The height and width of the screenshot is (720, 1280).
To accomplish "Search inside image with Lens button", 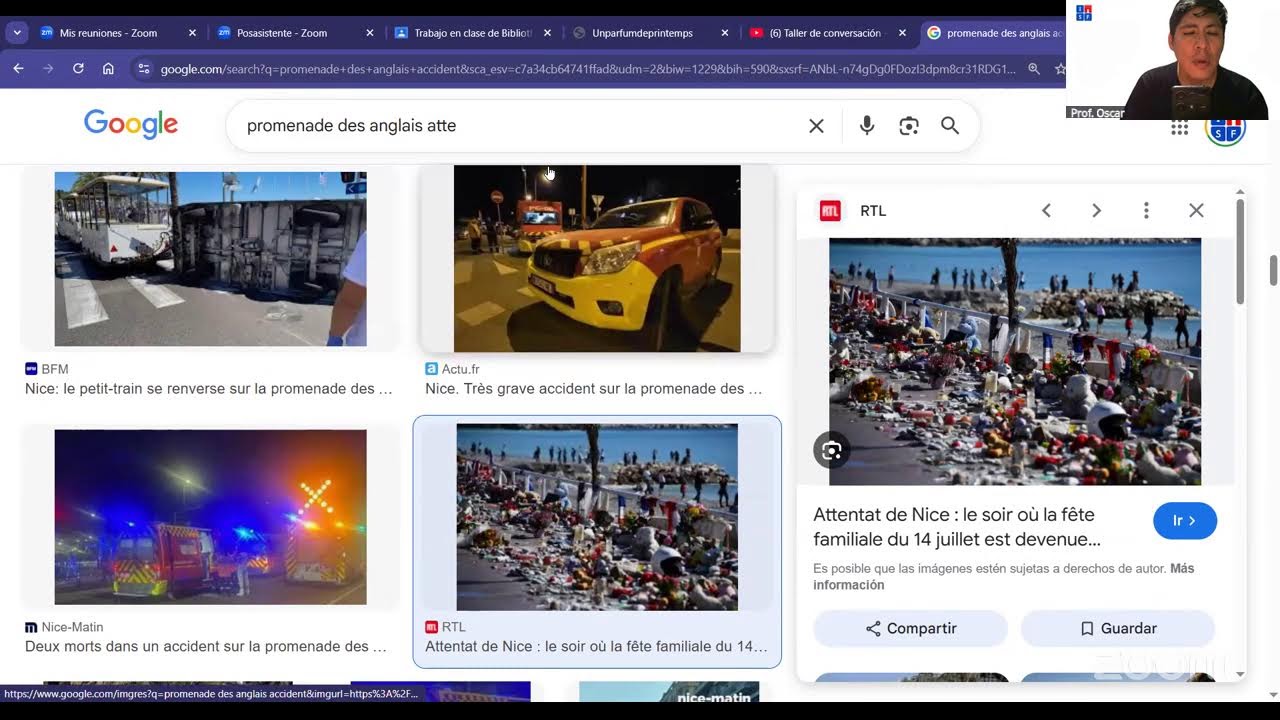I will point(832,451).
